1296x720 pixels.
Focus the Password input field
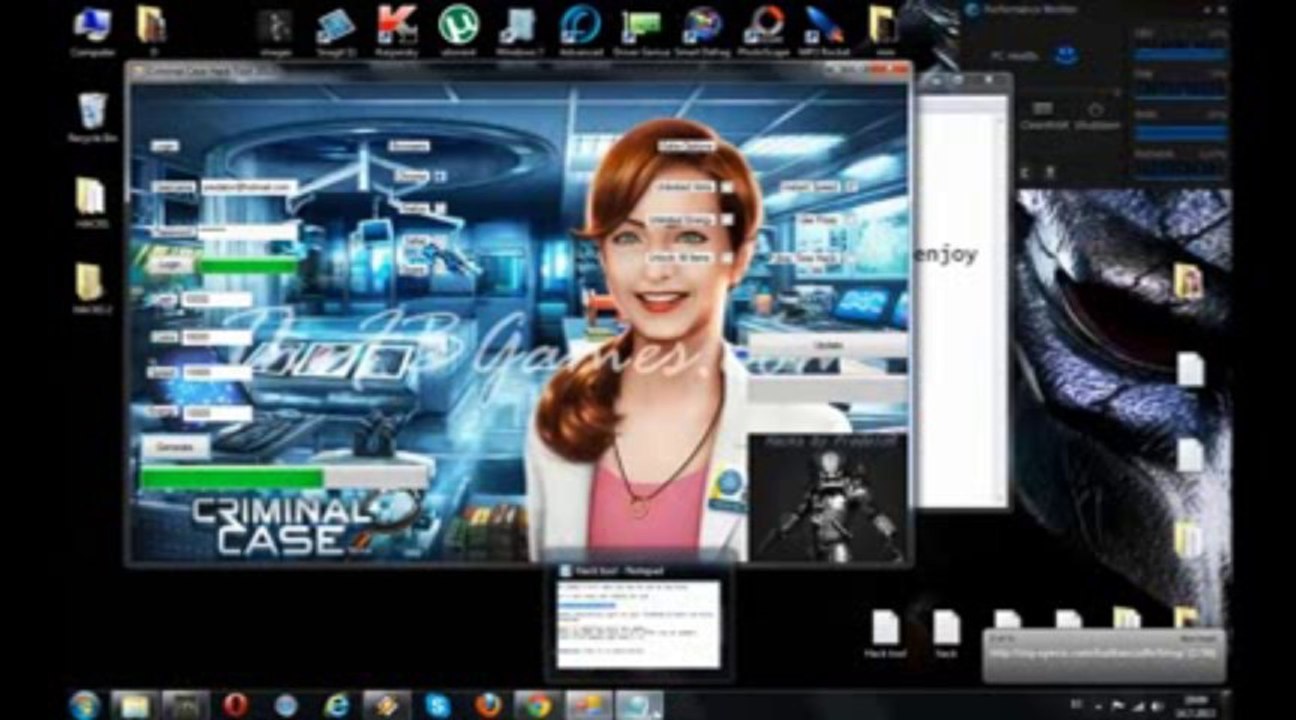(249, 230)
